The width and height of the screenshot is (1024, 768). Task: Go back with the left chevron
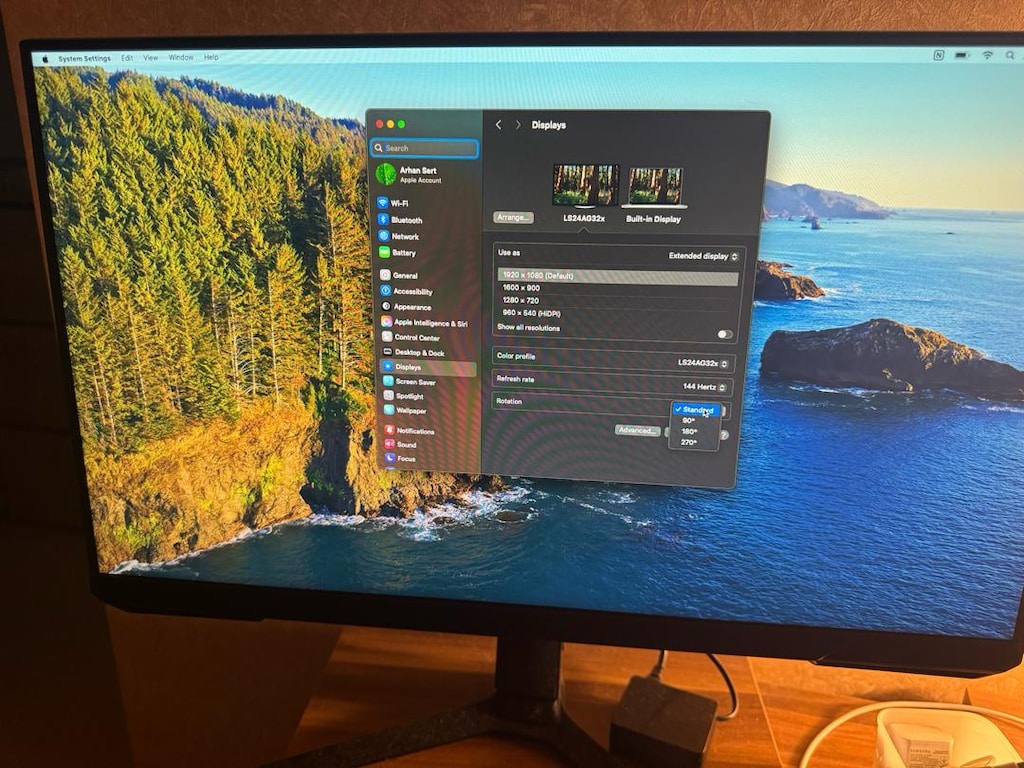point(498,125)
